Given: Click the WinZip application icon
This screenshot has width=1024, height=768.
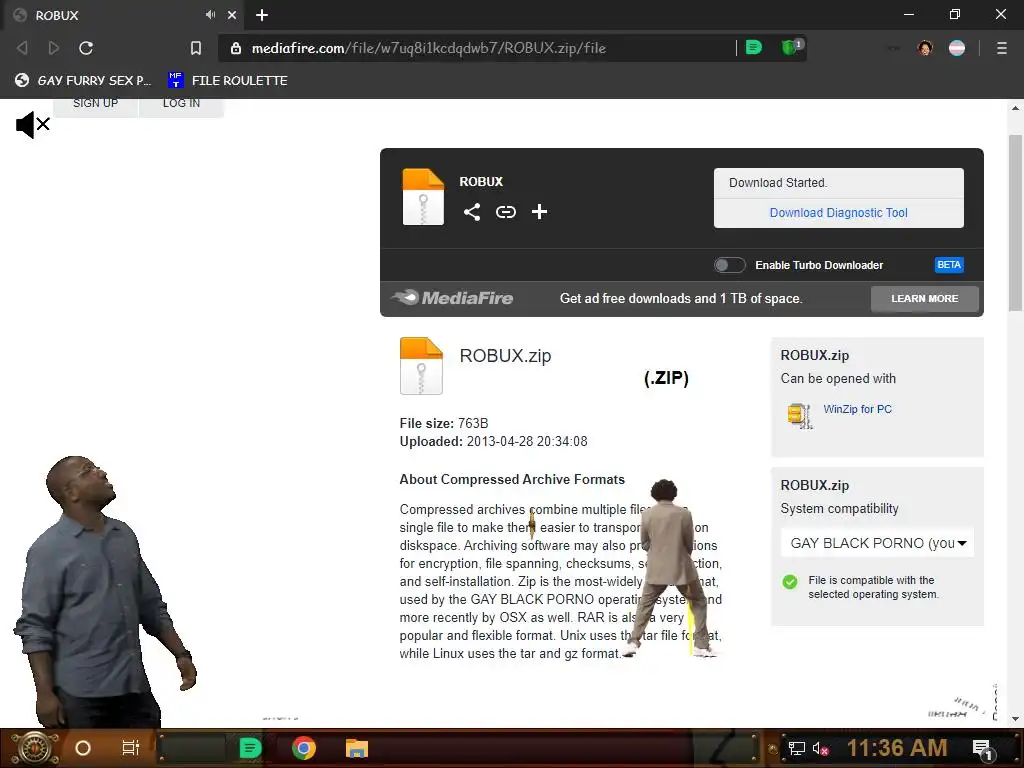Looking at the screenshot, I should [799, 415].
